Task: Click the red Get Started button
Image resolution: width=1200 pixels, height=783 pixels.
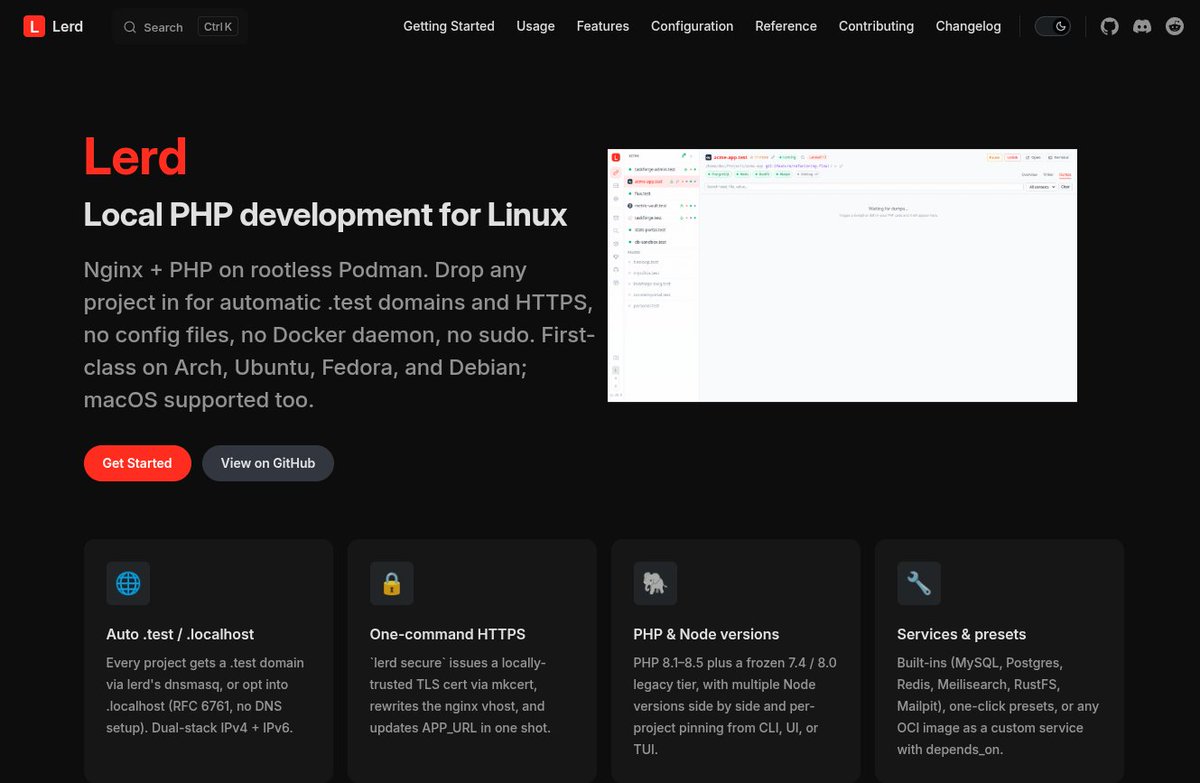Action: 137,463
